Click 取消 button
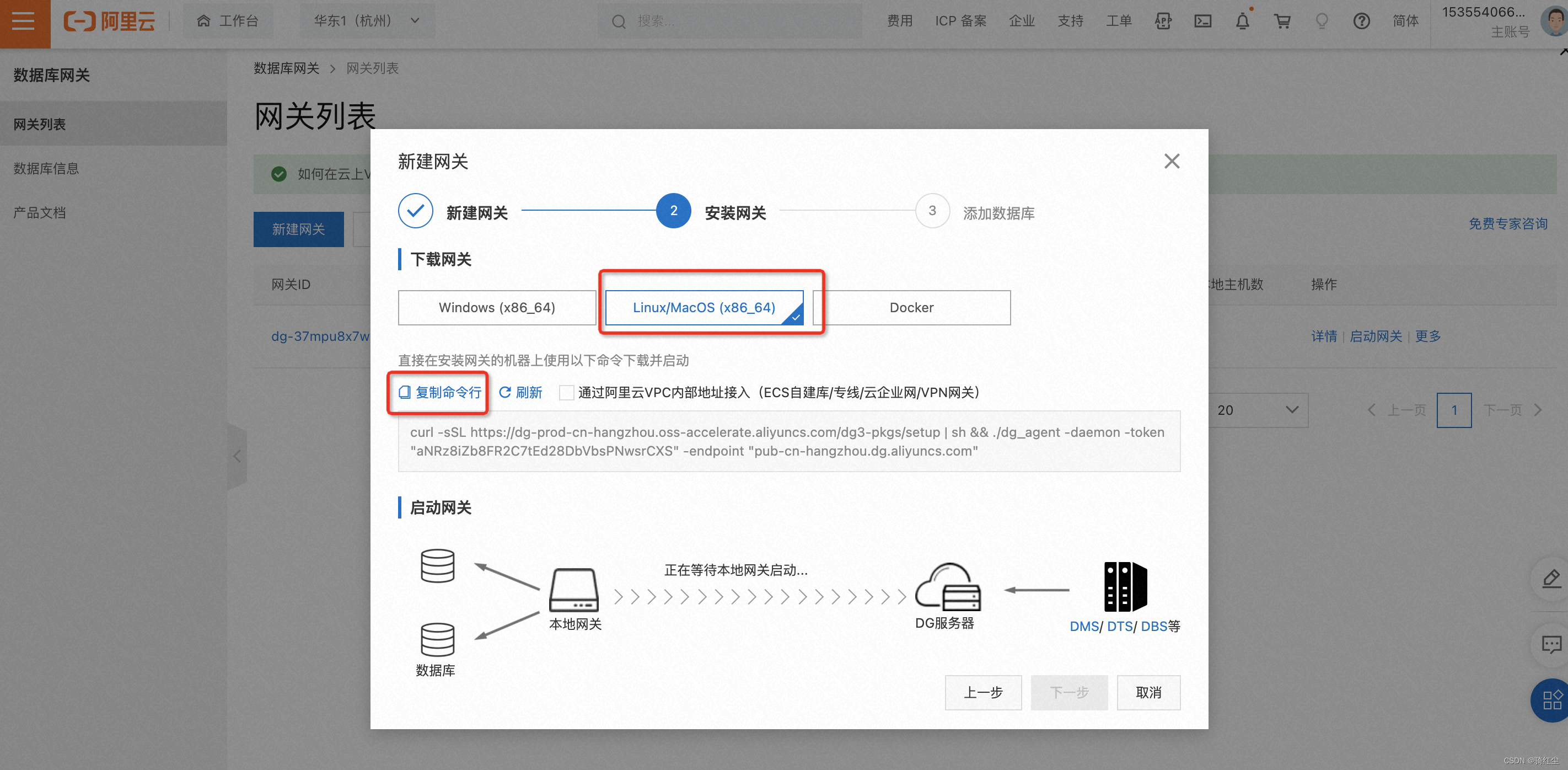Image resolution: width=1568 pixels, height=770 pixels. click(x=1148, y=693)
